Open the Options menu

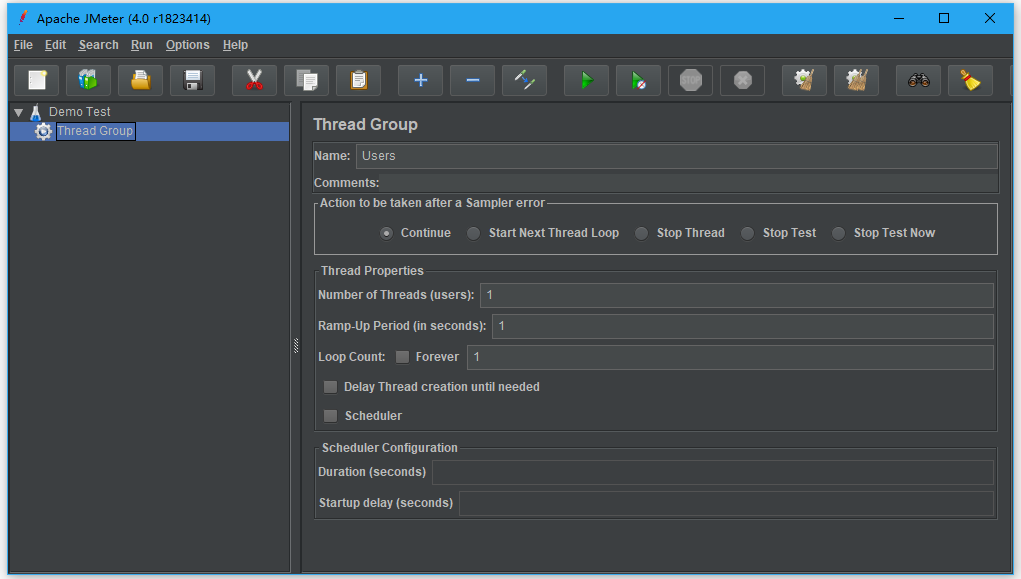[x=187, y=45]
